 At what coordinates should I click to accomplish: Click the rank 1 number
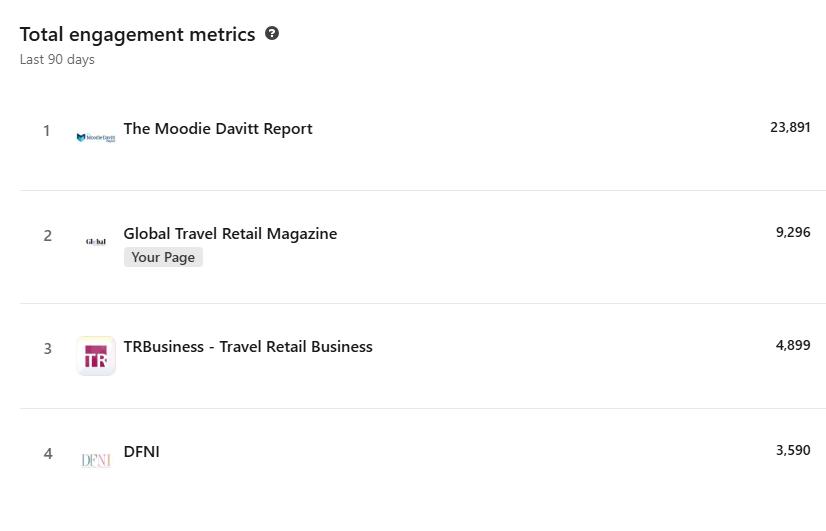[x=46, y=131]
